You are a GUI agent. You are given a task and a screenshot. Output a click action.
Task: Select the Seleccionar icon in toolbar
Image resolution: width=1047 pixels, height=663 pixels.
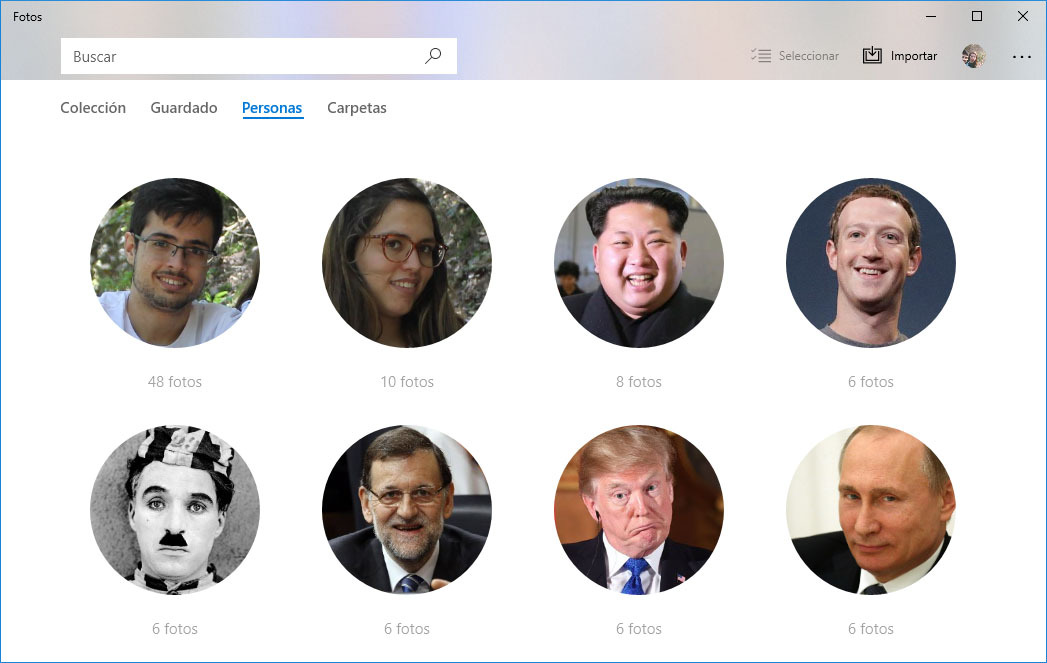coord(760,56)
